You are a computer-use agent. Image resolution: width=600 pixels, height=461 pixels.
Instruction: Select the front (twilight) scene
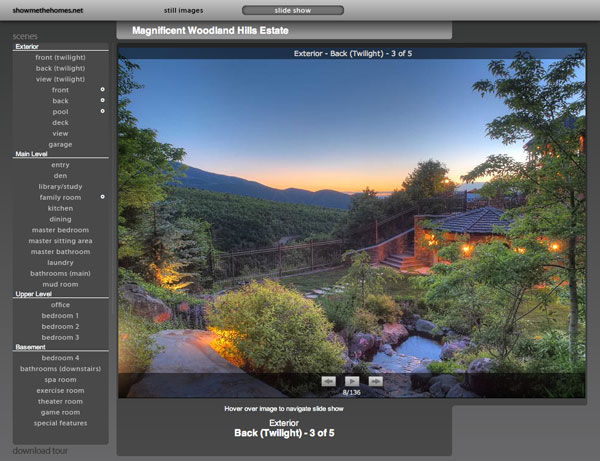pos(60,57)
